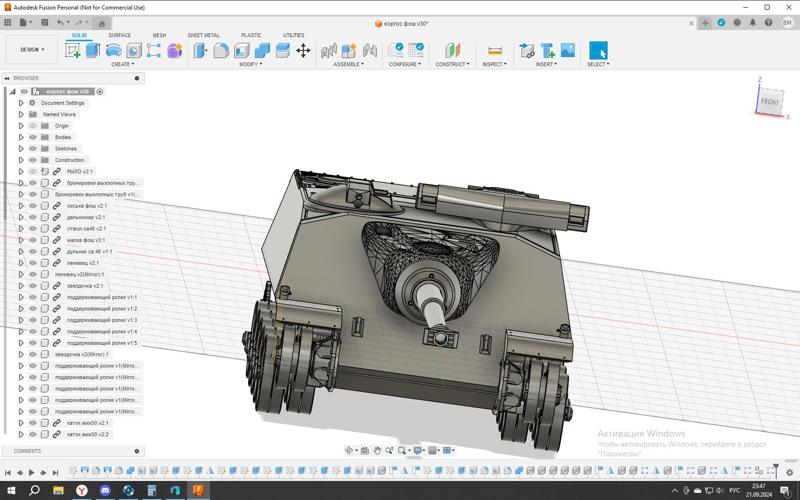Open the MODIFY dropdown menu

tap(250, 64)
